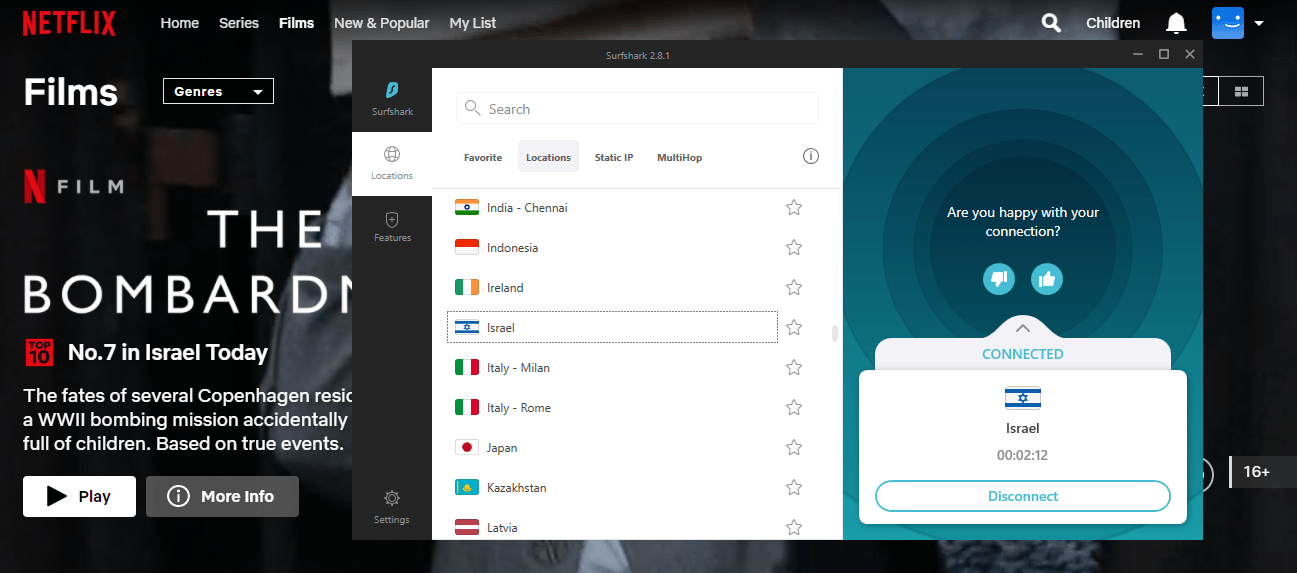Expand Netflix profile menu arrow
The image size is (1297, 573).
[x=1259, y=23]
